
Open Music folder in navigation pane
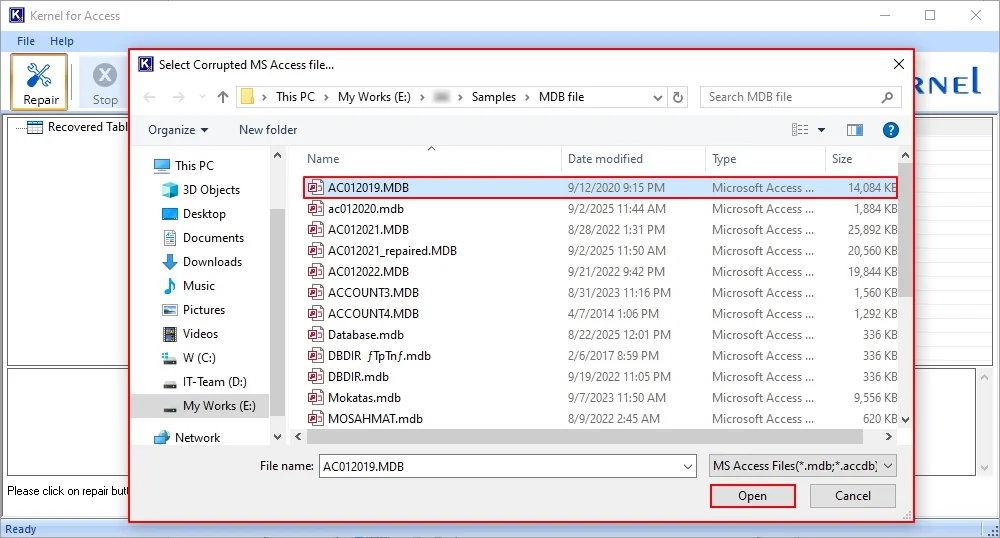coord(189,286)
